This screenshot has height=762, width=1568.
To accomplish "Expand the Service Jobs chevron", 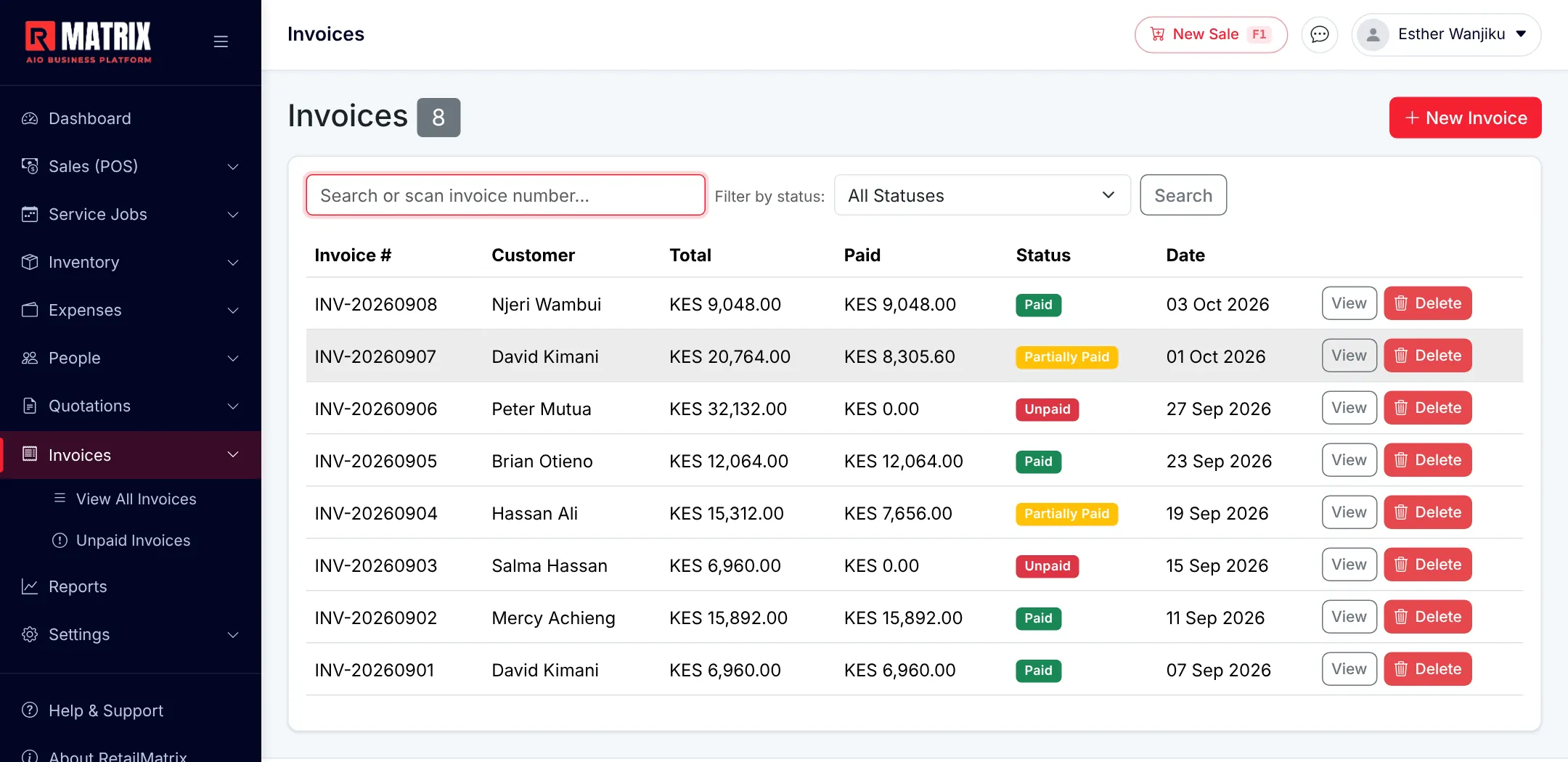I will 233,214.
